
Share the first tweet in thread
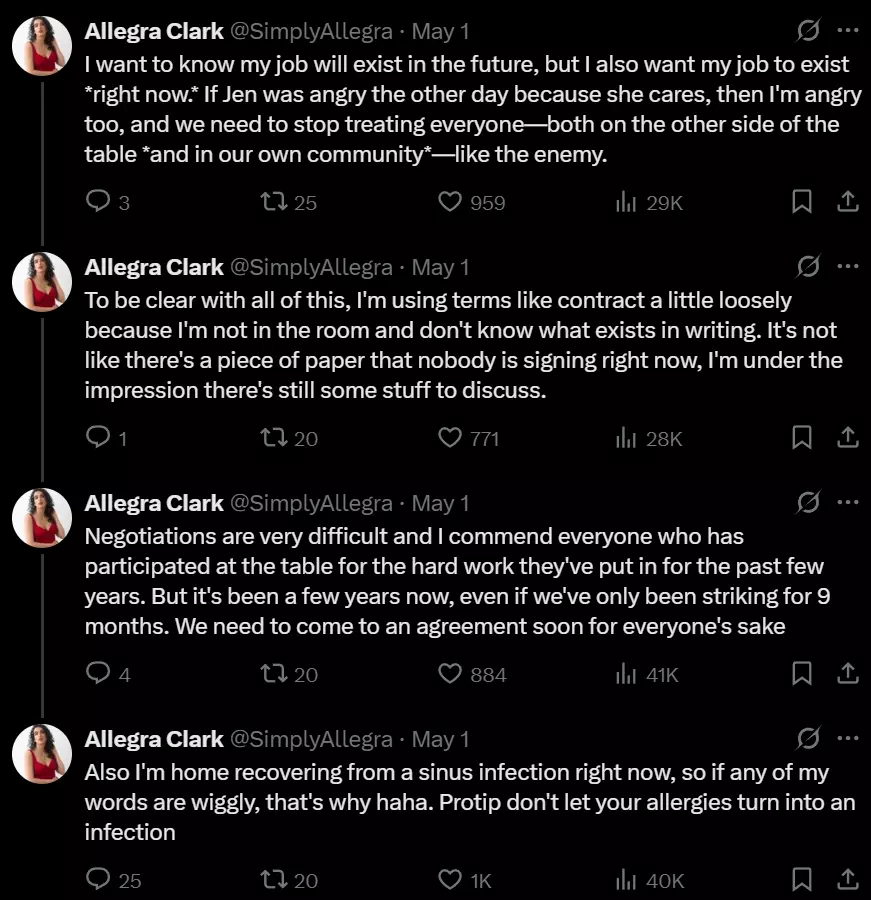coord(847,201)
